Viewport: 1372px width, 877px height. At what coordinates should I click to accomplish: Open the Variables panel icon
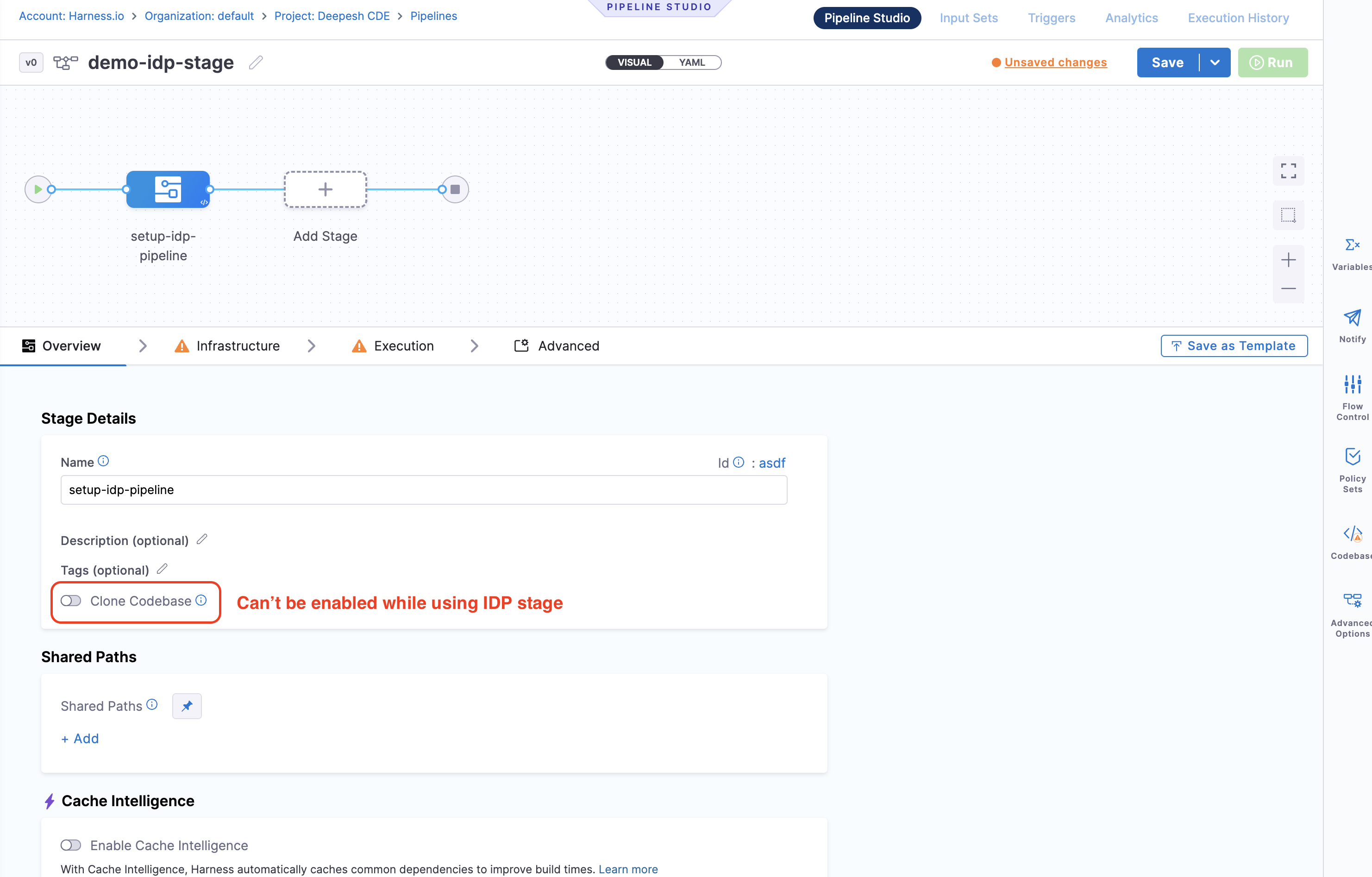point(1352,245)
